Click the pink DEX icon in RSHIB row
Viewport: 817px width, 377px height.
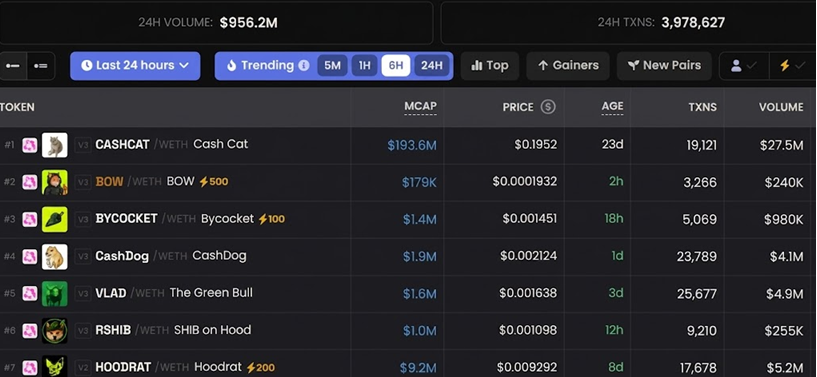pos(30,331)
